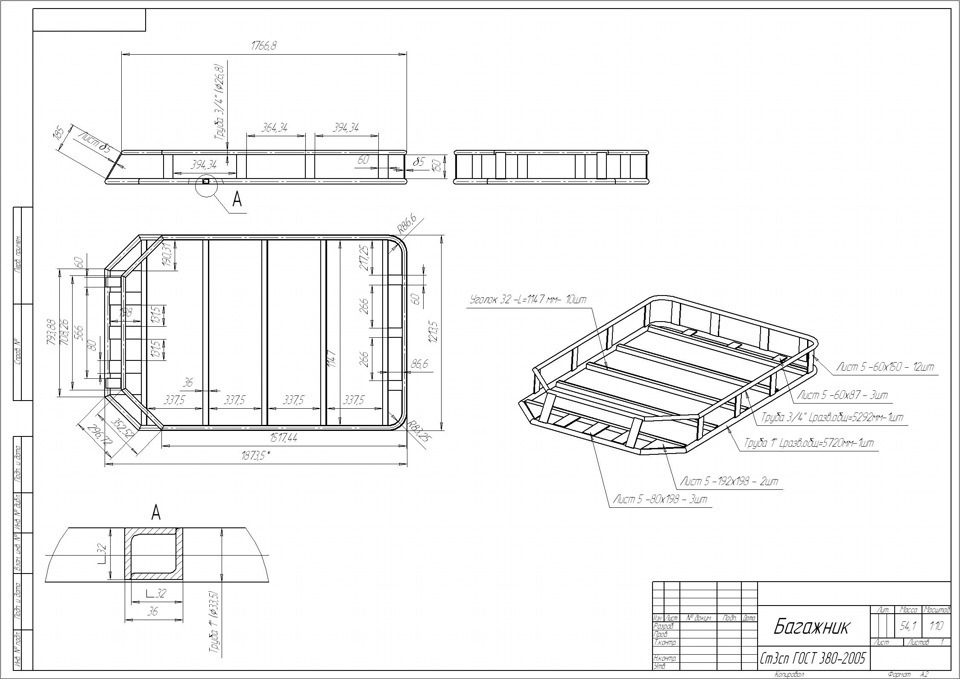Select the Ст3сп ГОСТ 380-2005 material text
Image resolution: width=960 pixels, height=679 pixels.
point(812,659)
